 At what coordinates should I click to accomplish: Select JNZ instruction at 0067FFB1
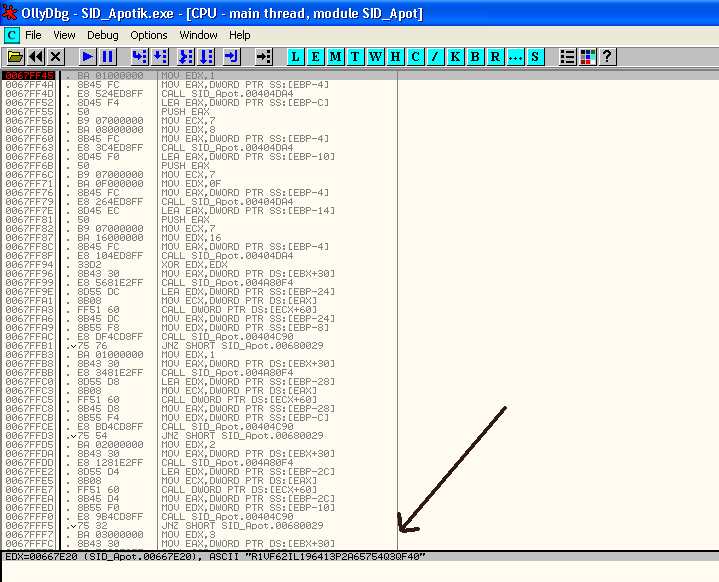(242, 345)
